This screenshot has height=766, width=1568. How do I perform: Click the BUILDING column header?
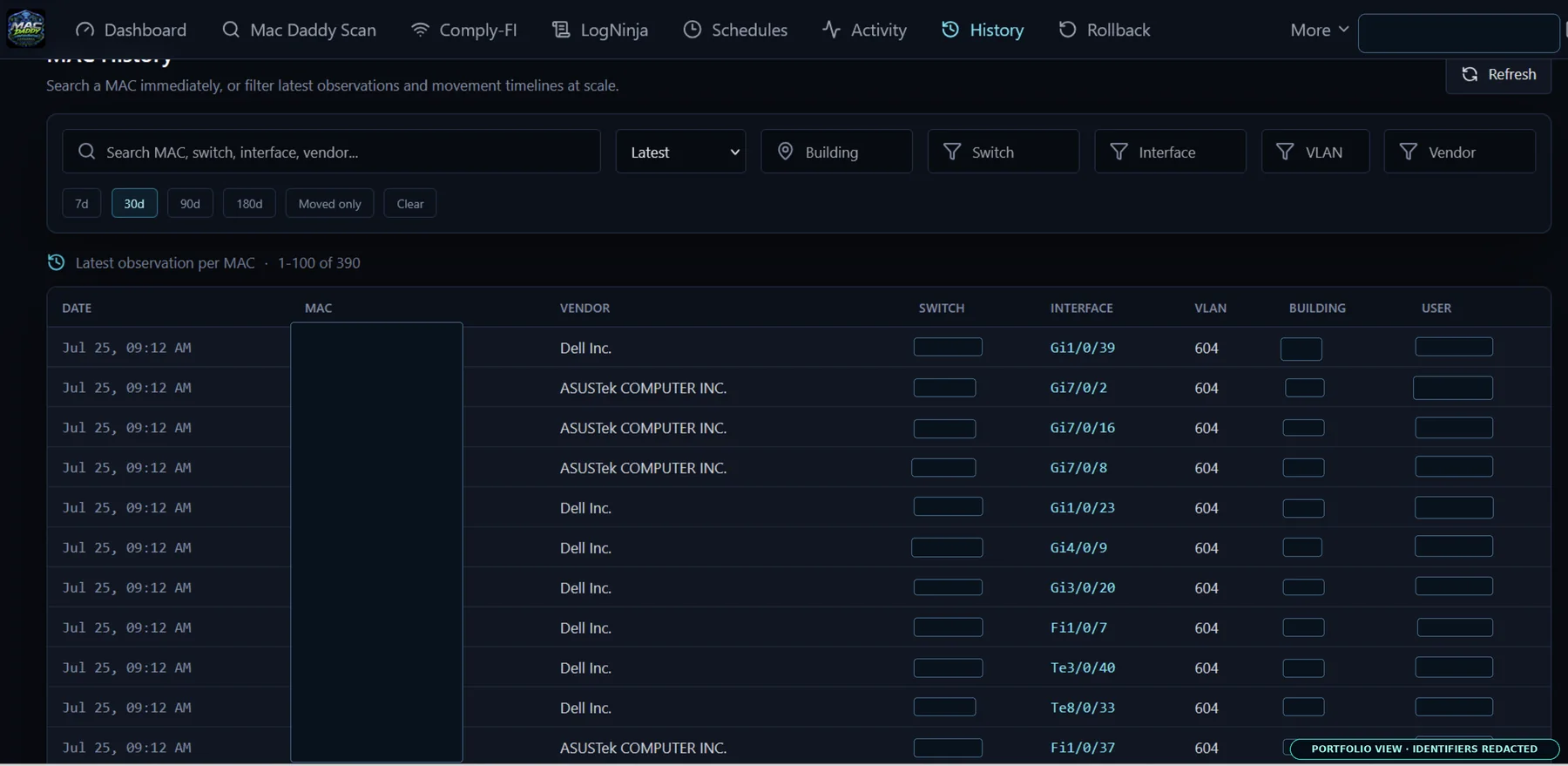pyautogui.click(x=1317, y=308)
